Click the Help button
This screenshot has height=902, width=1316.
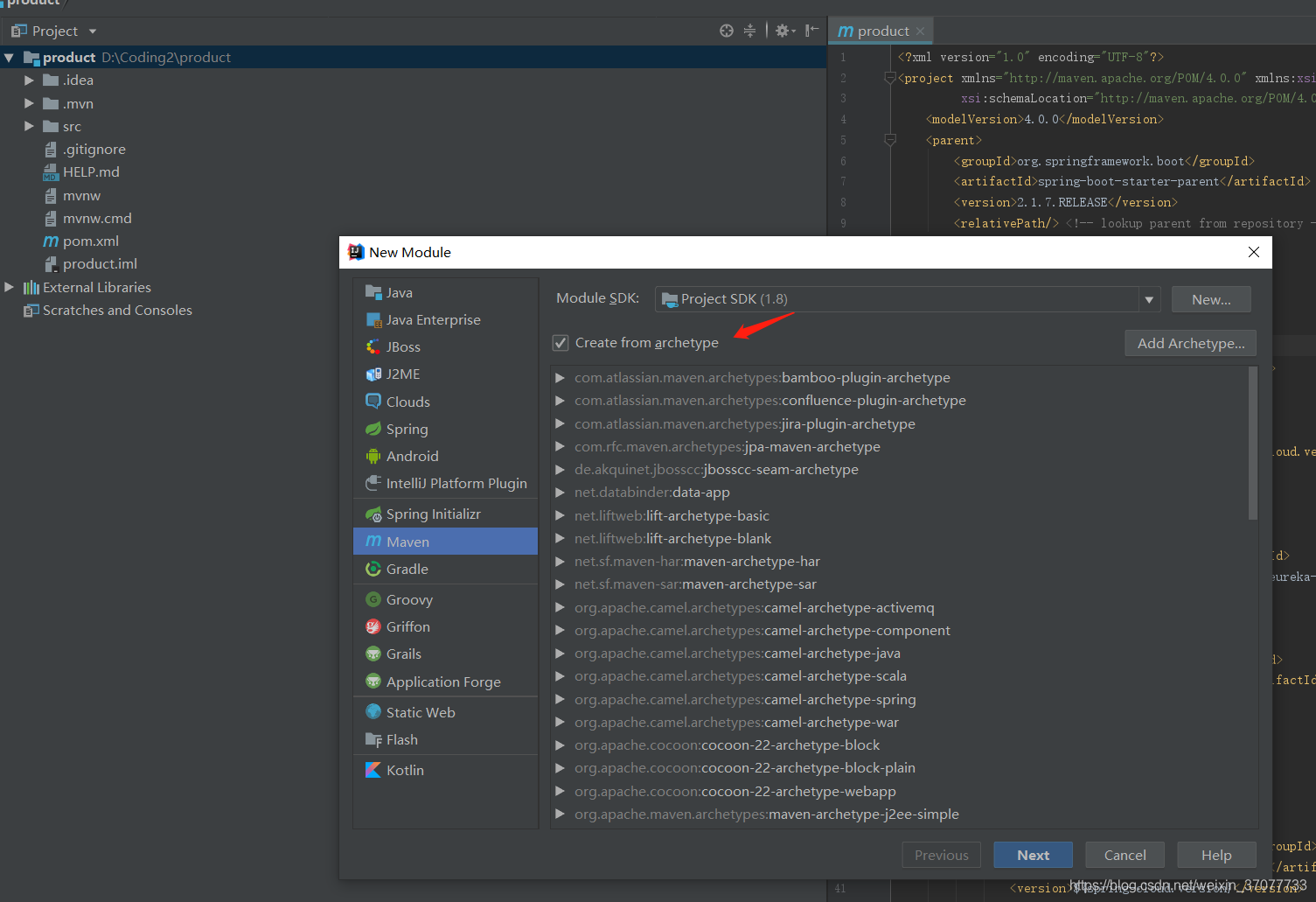[x=1216, y=855]
